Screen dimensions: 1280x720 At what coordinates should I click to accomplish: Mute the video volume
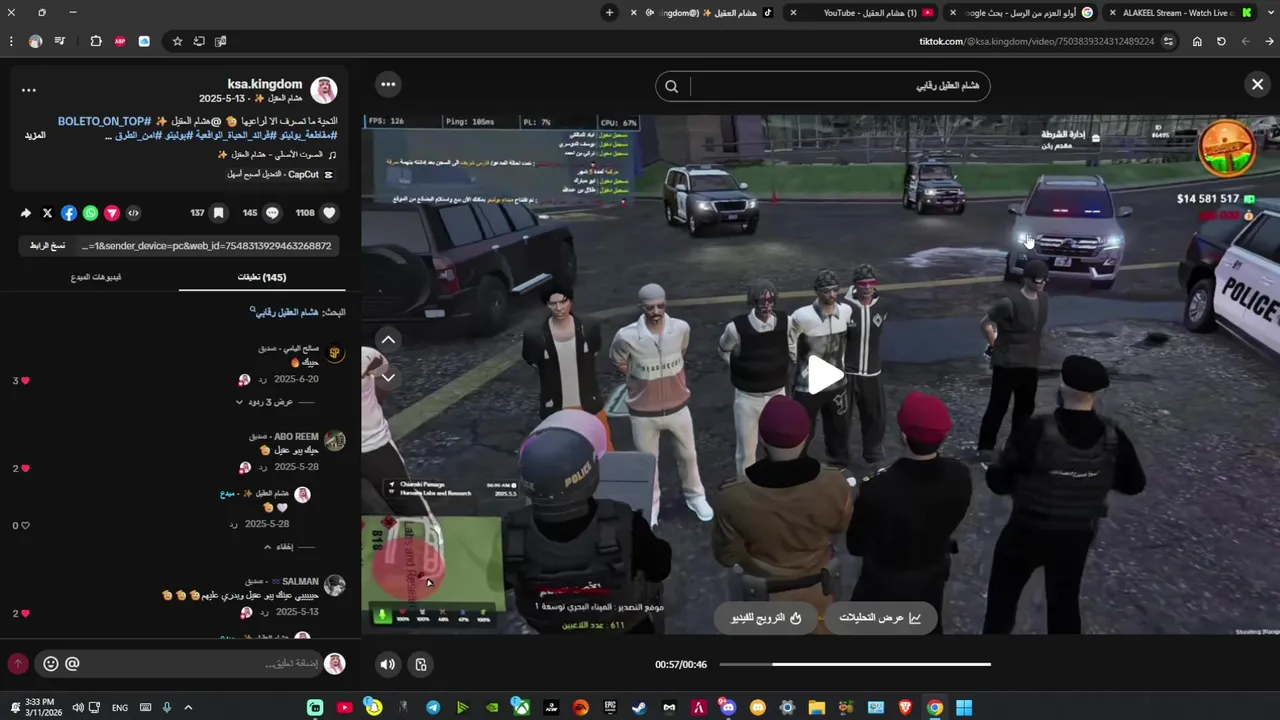coord(388,664)
